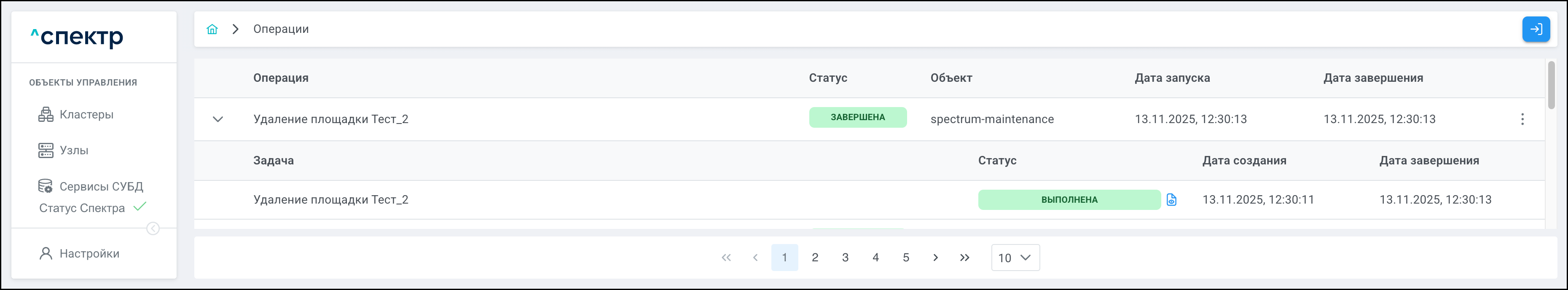The image size is (1568, 290).
Task: Click the vertical scrollbar of the table
Action: tap(1552, 85)
